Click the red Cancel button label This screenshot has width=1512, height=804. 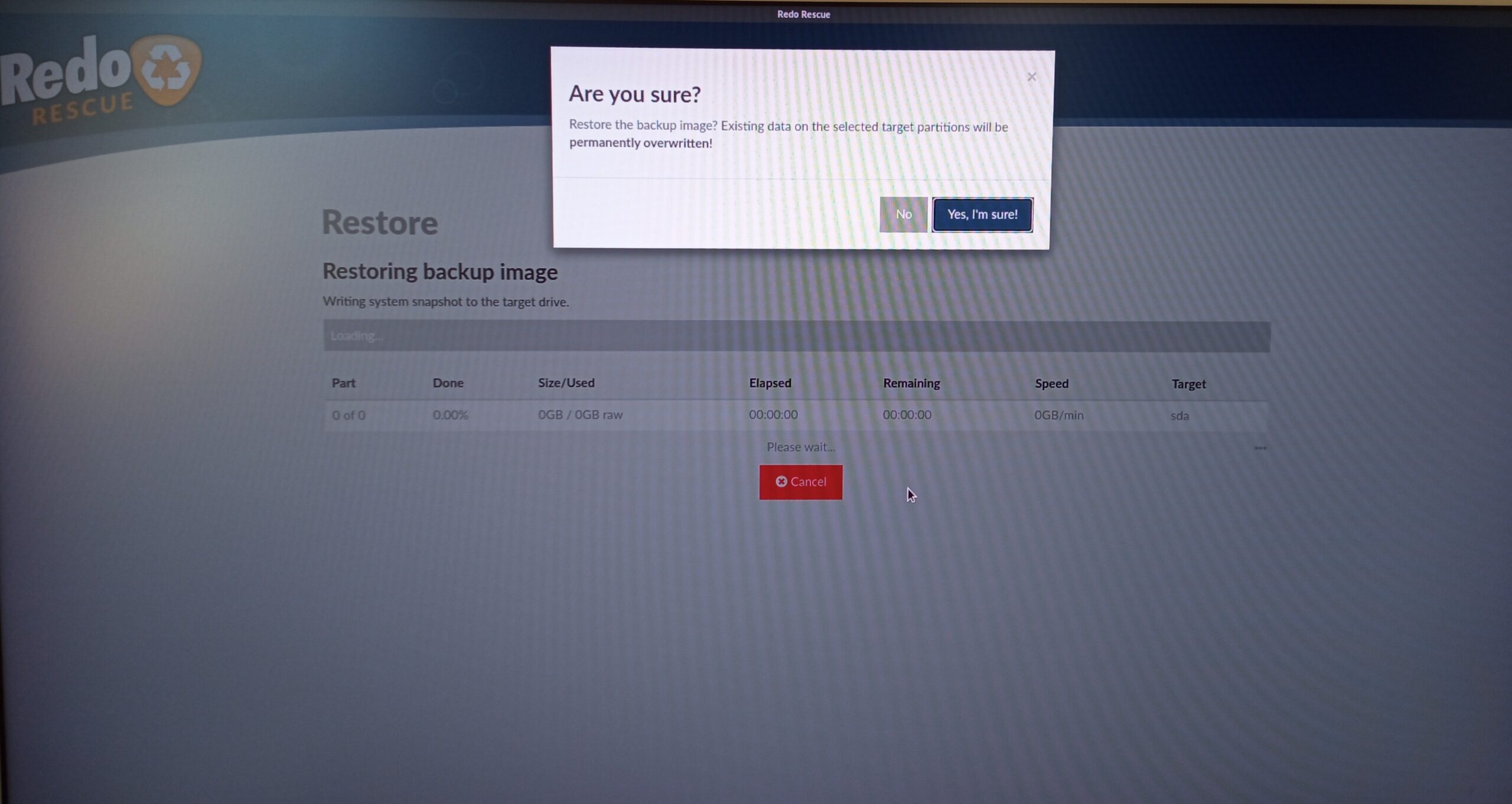(x=808, y=482)
